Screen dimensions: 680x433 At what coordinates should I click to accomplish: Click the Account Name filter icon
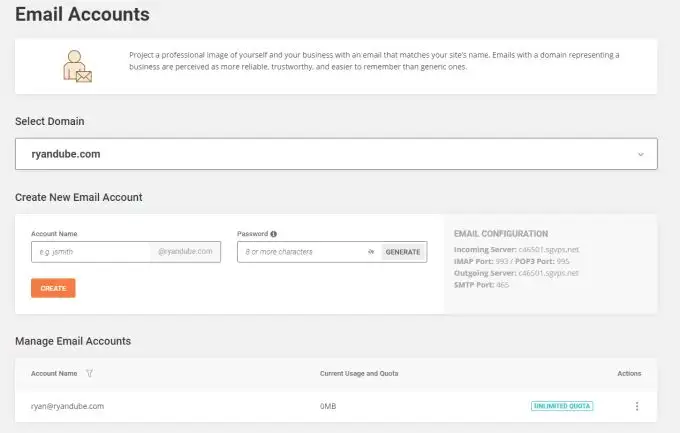[x=89, y=373]
